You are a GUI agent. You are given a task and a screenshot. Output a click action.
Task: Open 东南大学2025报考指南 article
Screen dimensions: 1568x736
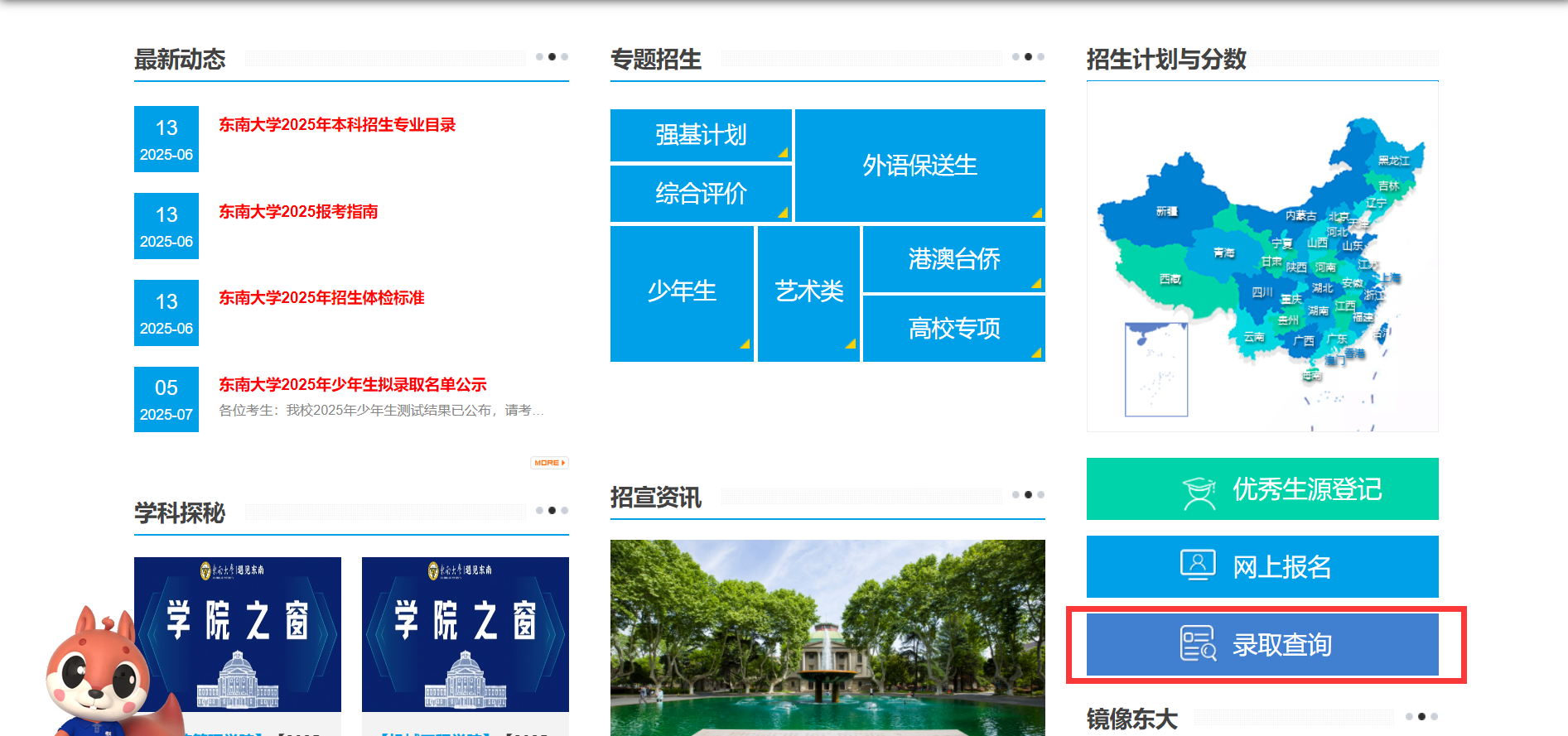coord(298,212)
